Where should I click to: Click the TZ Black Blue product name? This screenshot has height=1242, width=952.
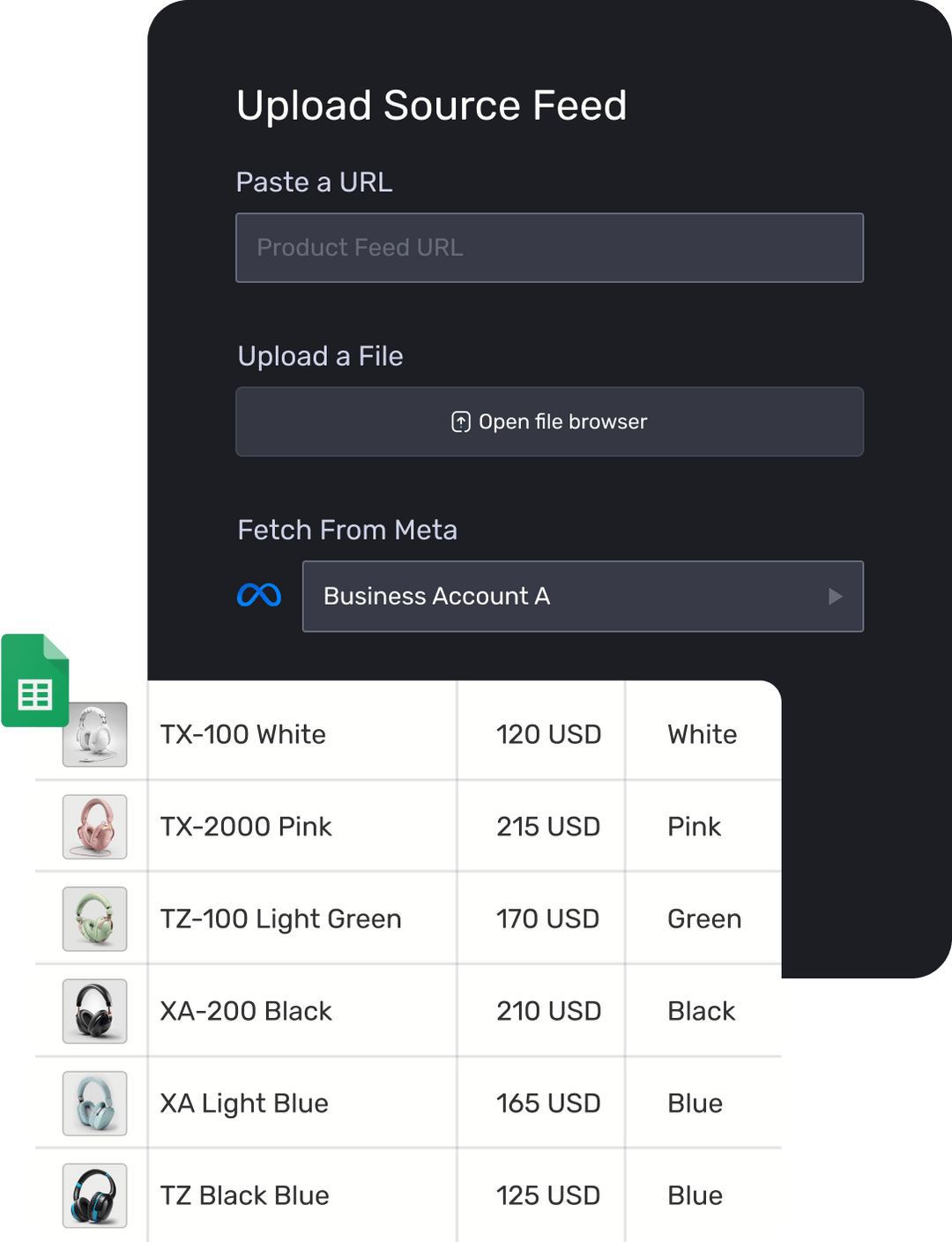click(x=244, y=1195)
